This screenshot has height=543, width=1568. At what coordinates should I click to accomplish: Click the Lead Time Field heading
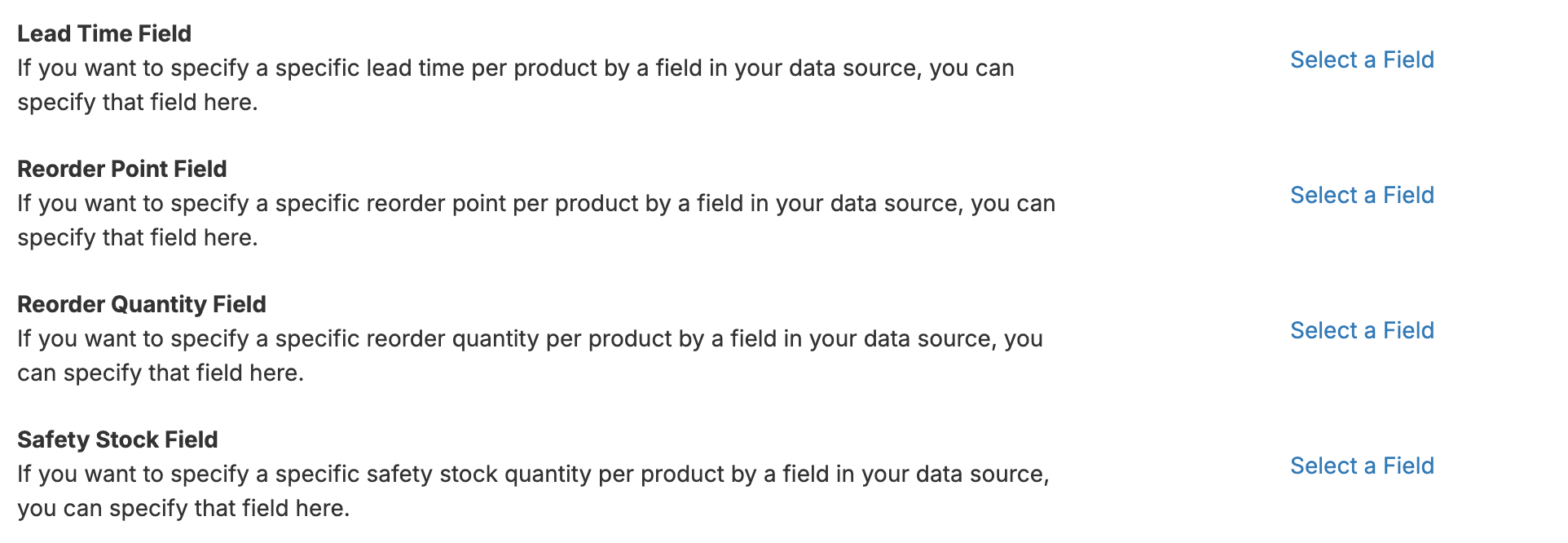tap(104, 33)
